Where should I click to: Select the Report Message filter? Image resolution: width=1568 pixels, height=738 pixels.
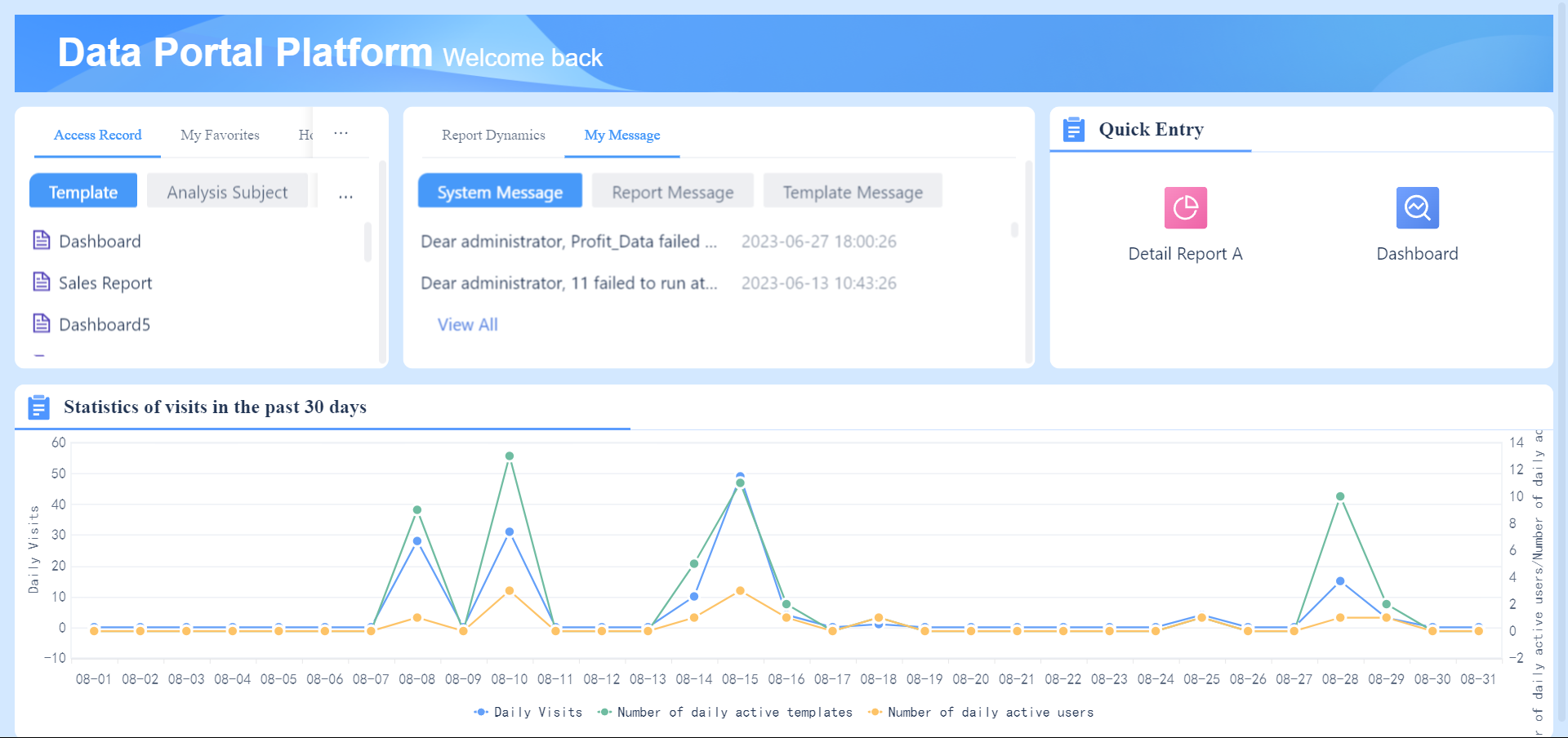click(x=672, y=191)
